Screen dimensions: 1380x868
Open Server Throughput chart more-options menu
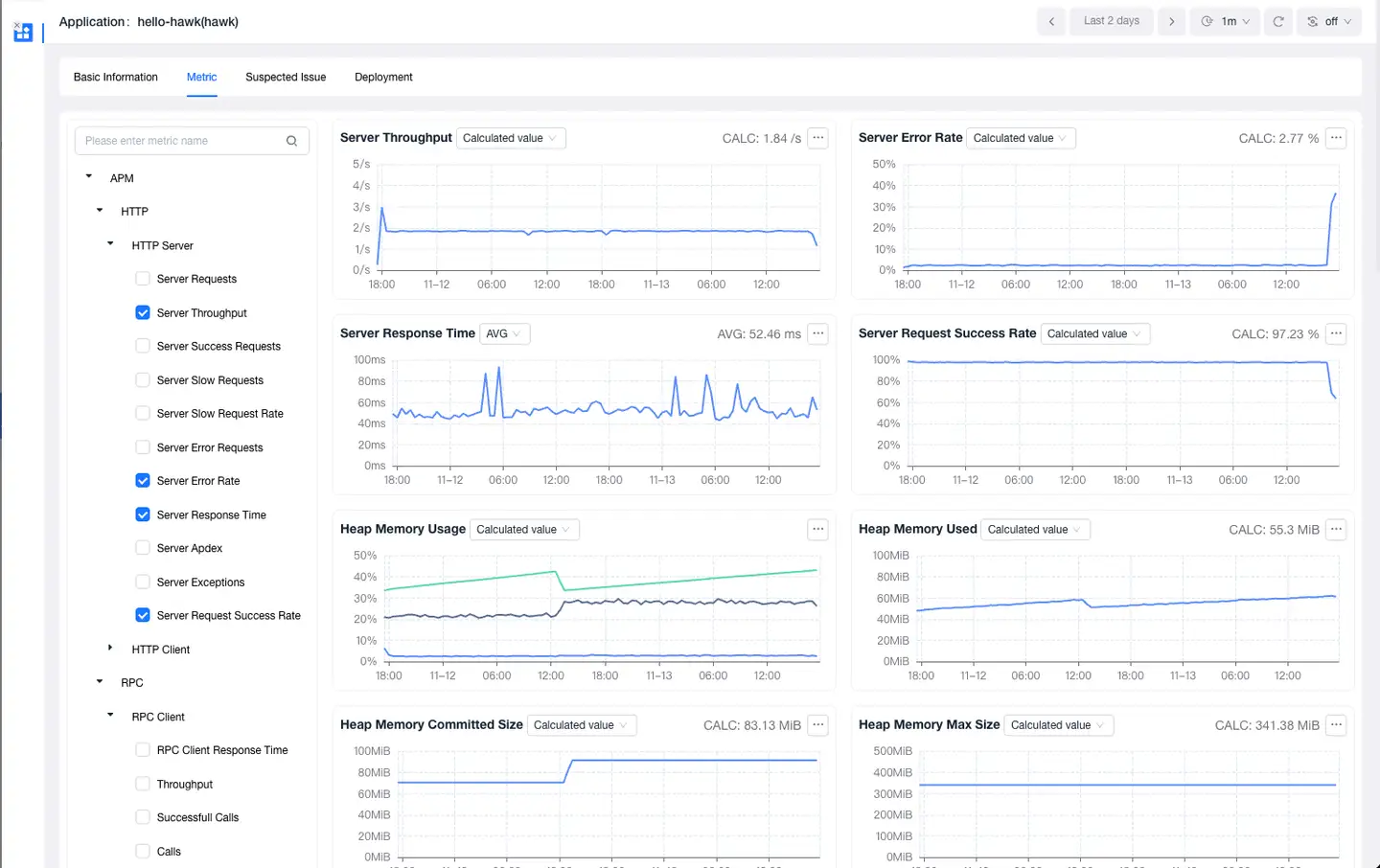pos(817,138)
